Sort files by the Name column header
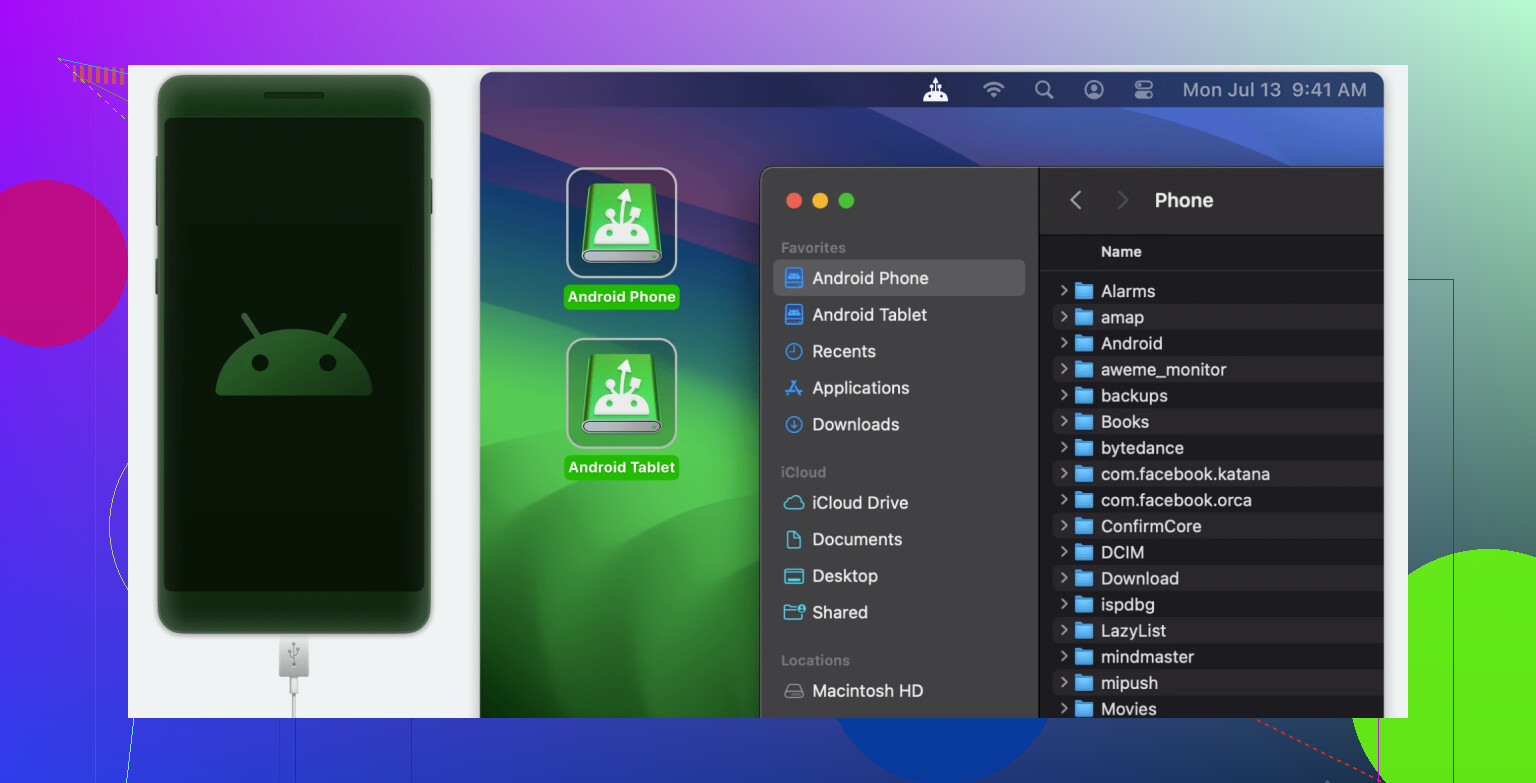This screenshot has width=1536, height=783. point(1121,252)
